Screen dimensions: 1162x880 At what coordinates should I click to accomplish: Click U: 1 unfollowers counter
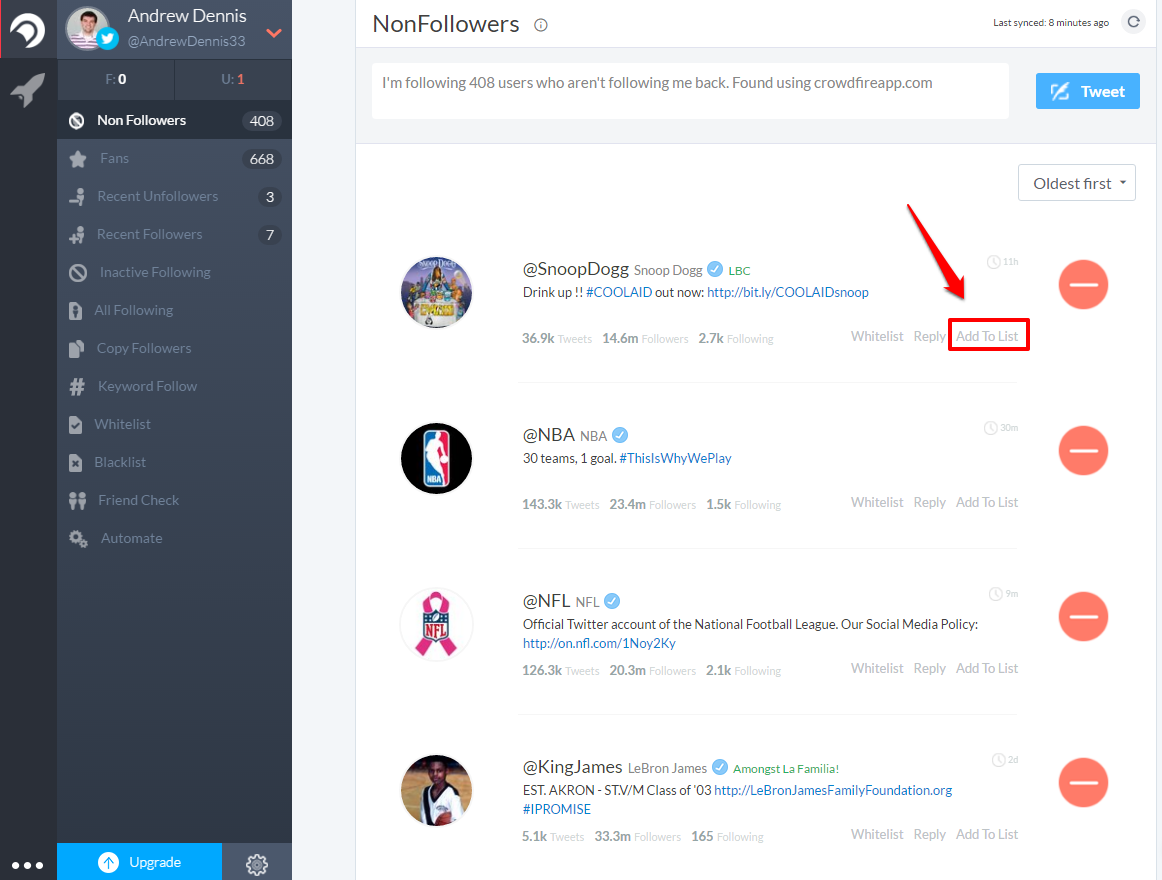point(233,79)
